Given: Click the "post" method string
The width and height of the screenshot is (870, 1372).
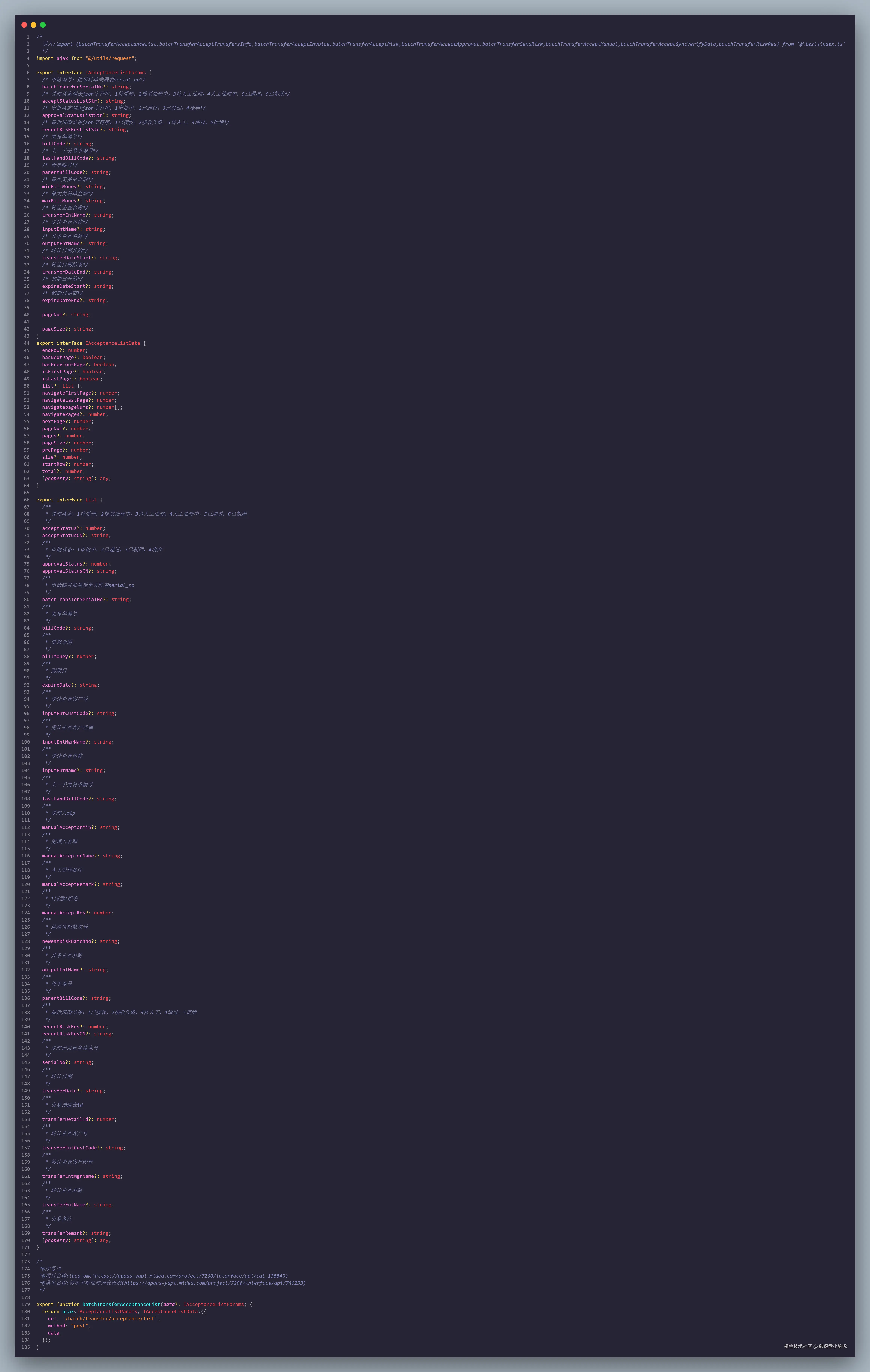Looking at the screenshot, I should 80,1326.
